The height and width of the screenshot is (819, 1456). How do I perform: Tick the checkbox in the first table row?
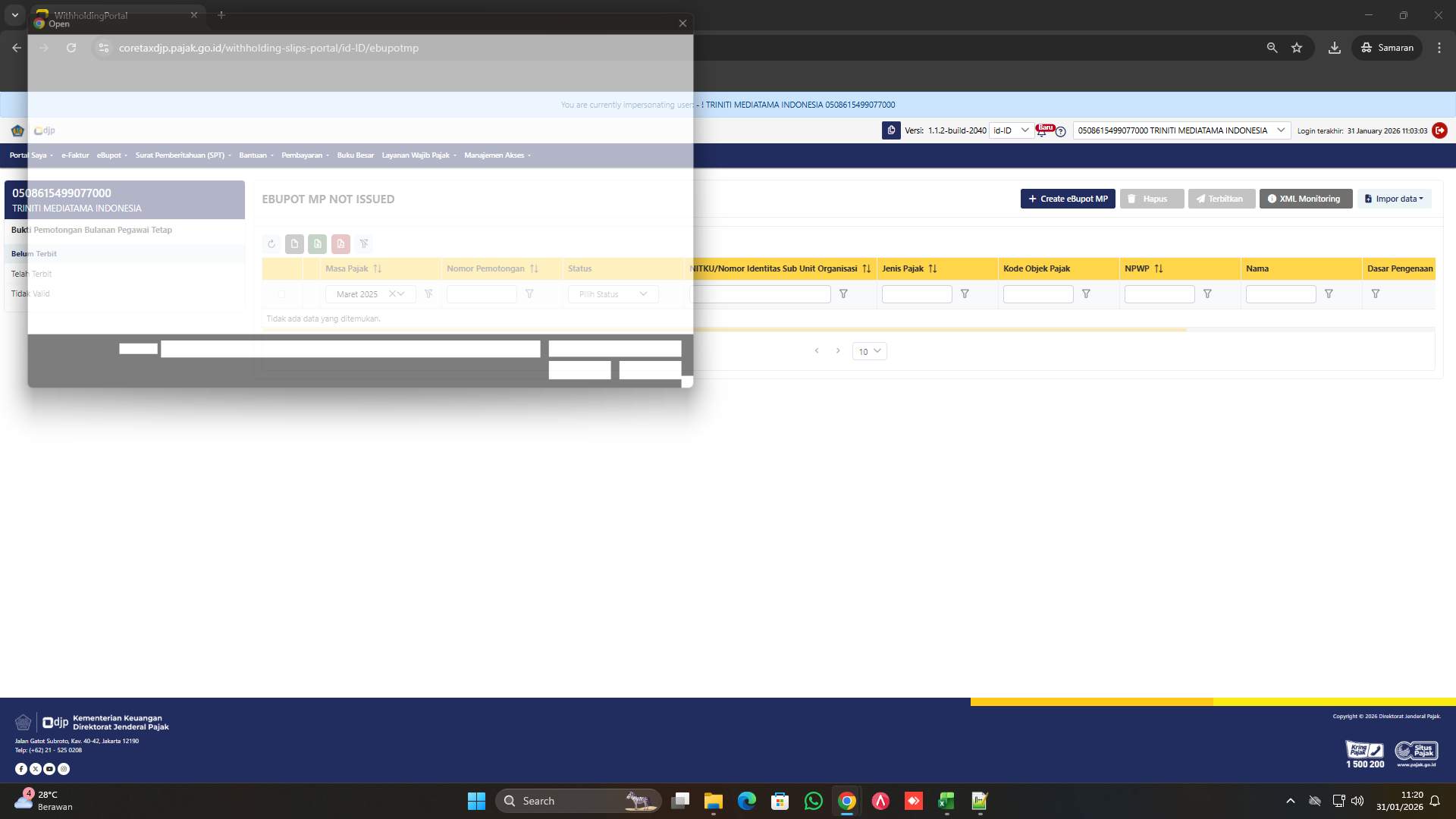[281, 294]
